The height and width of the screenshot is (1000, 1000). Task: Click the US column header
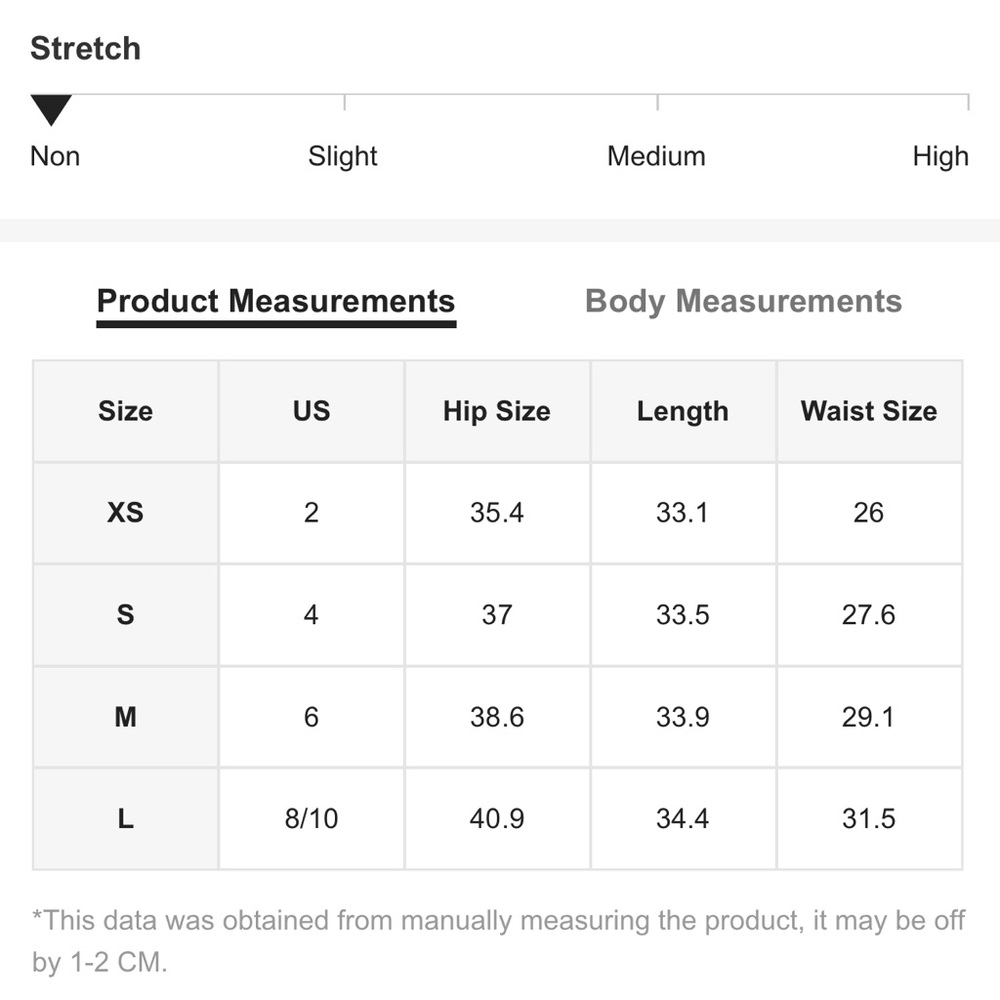pos(311,411)
